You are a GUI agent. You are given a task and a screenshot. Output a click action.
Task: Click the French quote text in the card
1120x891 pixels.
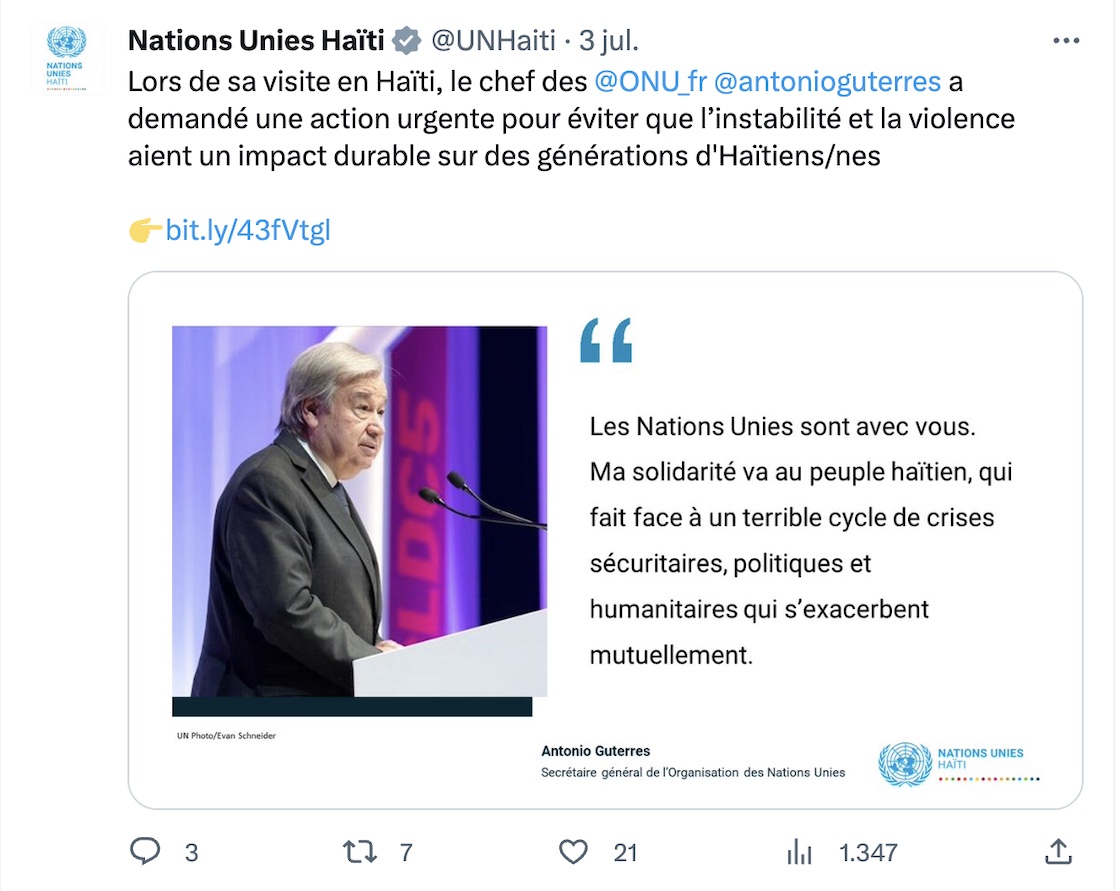[800, 540]
